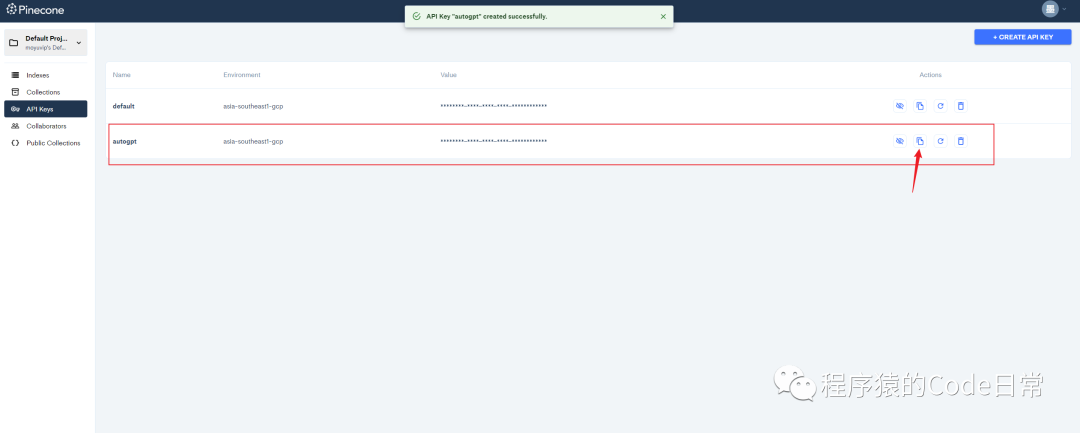Image resolution: width=1080 pixels, height=433 pixels.
Task: Click the Value column header
Action: point(448,74)
